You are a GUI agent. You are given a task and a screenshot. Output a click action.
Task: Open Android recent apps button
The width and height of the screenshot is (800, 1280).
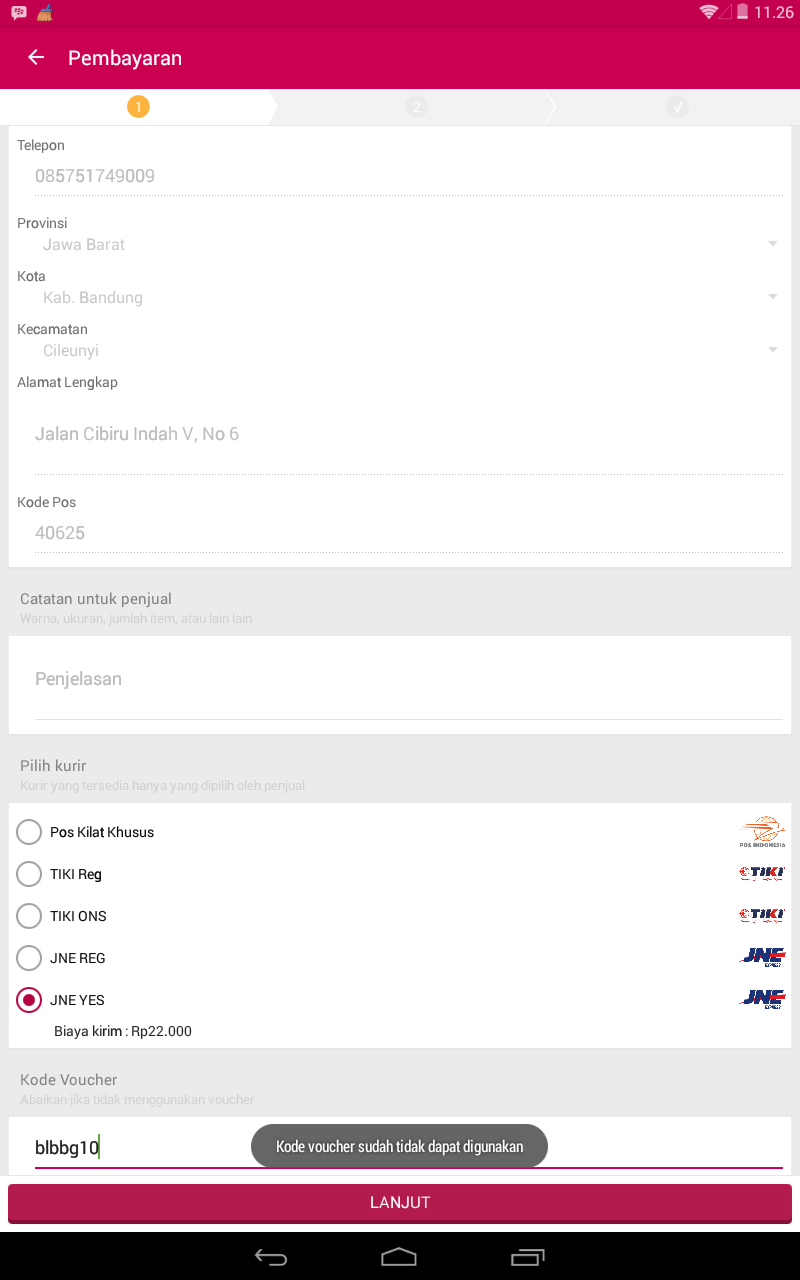[x=527, y=1257]
